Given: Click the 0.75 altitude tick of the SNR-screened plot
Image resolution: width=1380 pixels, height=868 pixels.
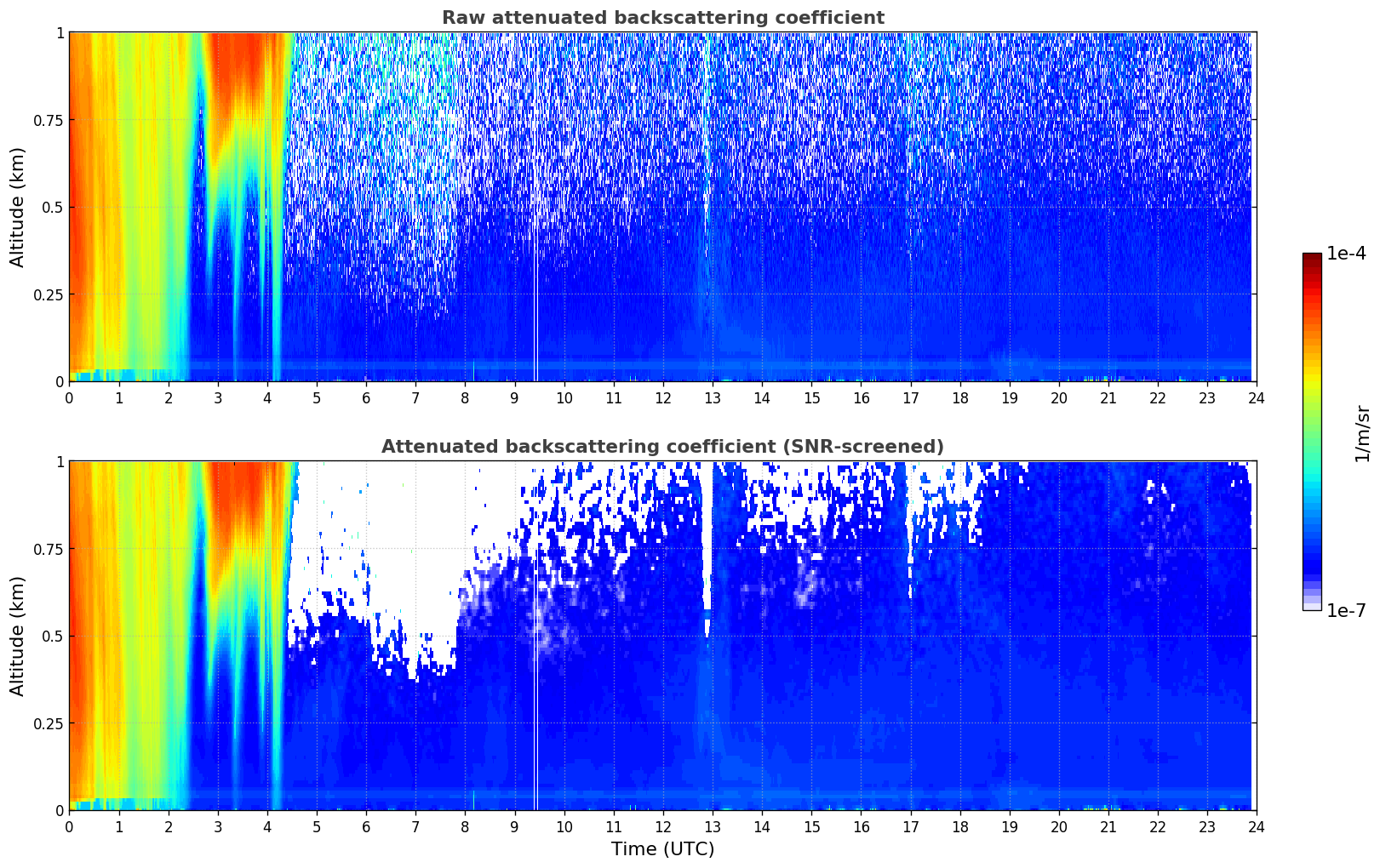Looking at the screenshot, I should (x=48, y=549).
